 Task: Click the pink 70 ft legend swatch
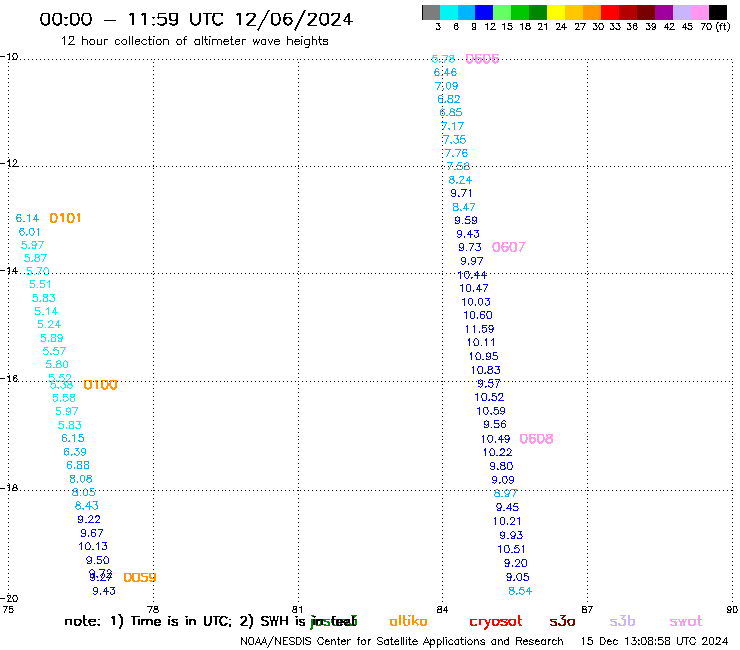700,12
